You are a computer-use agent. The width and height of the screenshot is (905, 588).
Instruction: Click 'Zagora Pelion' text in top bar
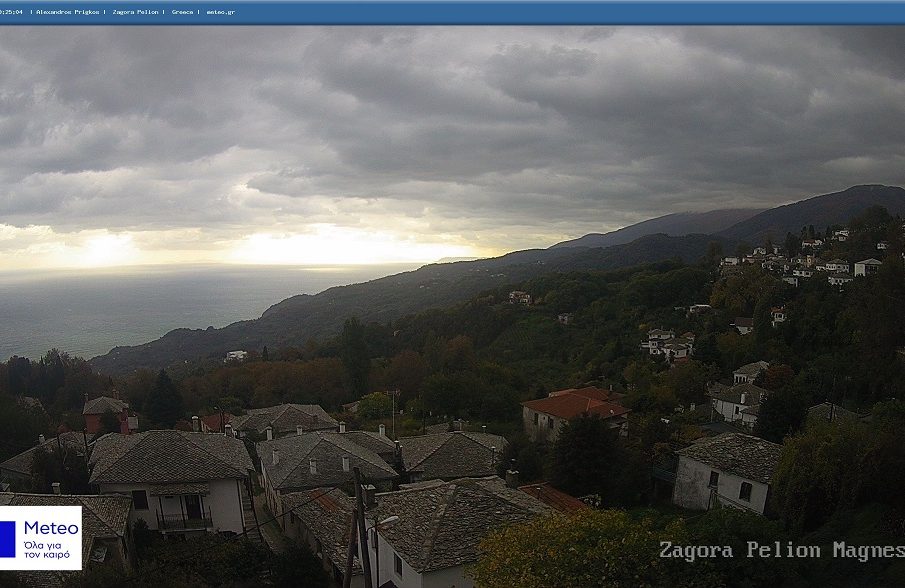tap(135, 12)
